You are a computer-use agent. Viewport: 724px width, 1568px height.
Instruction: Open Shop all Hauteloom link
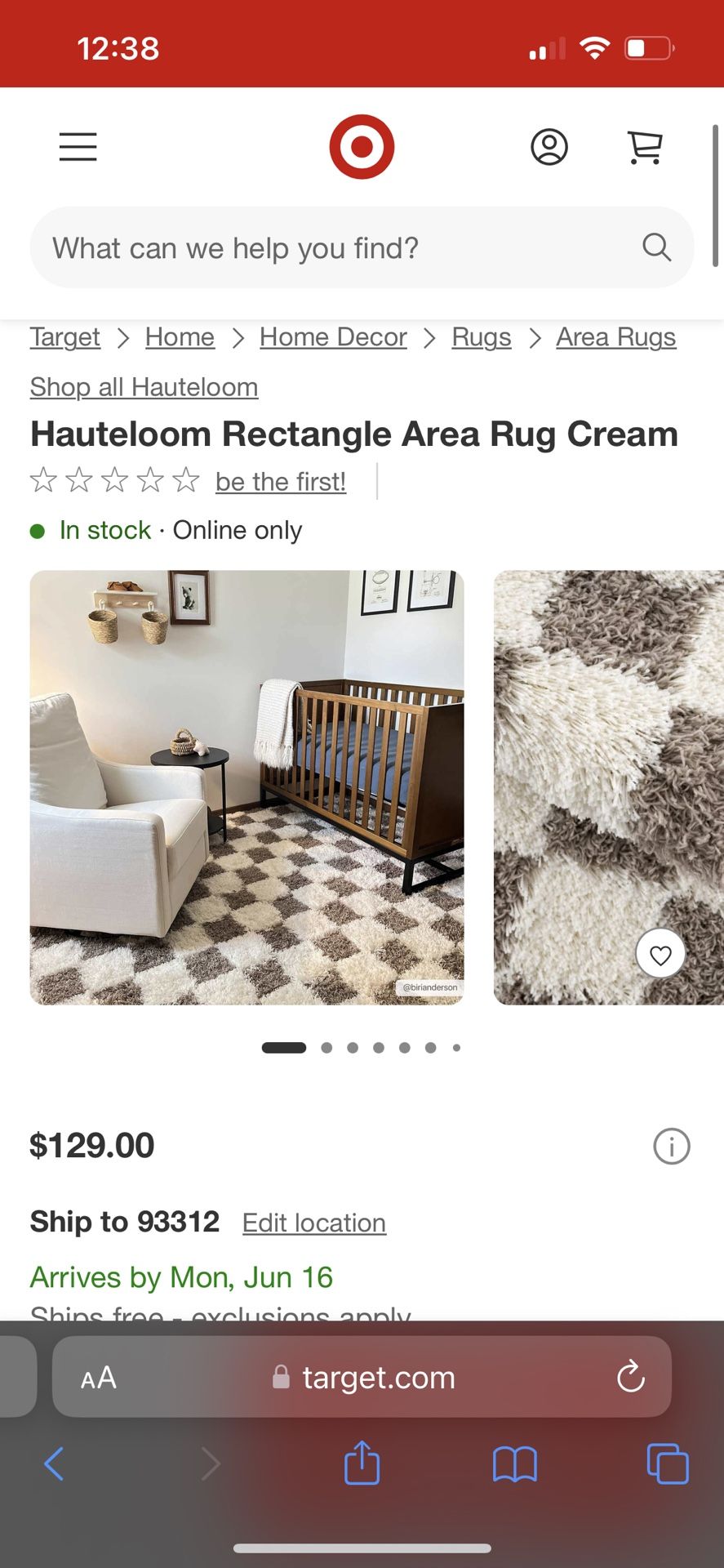pos(144,387)
